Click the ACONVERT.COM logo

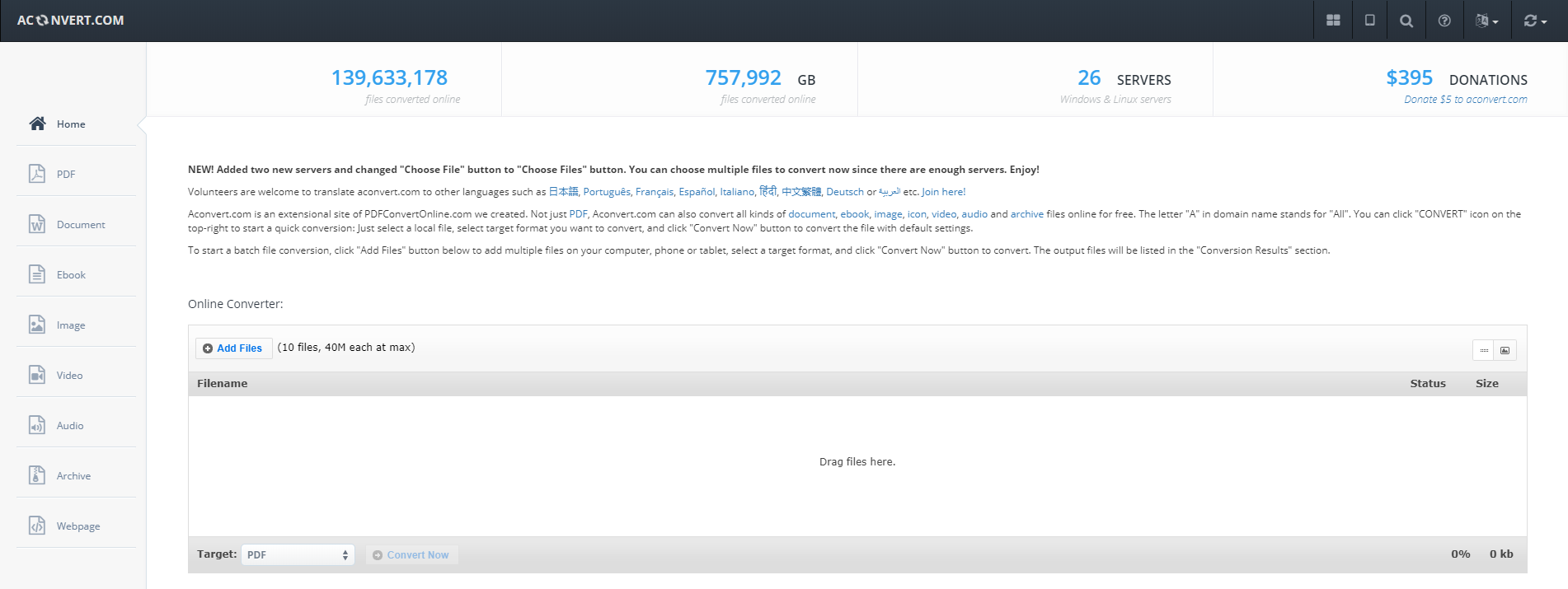pyautogui.click(x=70, y=20)
